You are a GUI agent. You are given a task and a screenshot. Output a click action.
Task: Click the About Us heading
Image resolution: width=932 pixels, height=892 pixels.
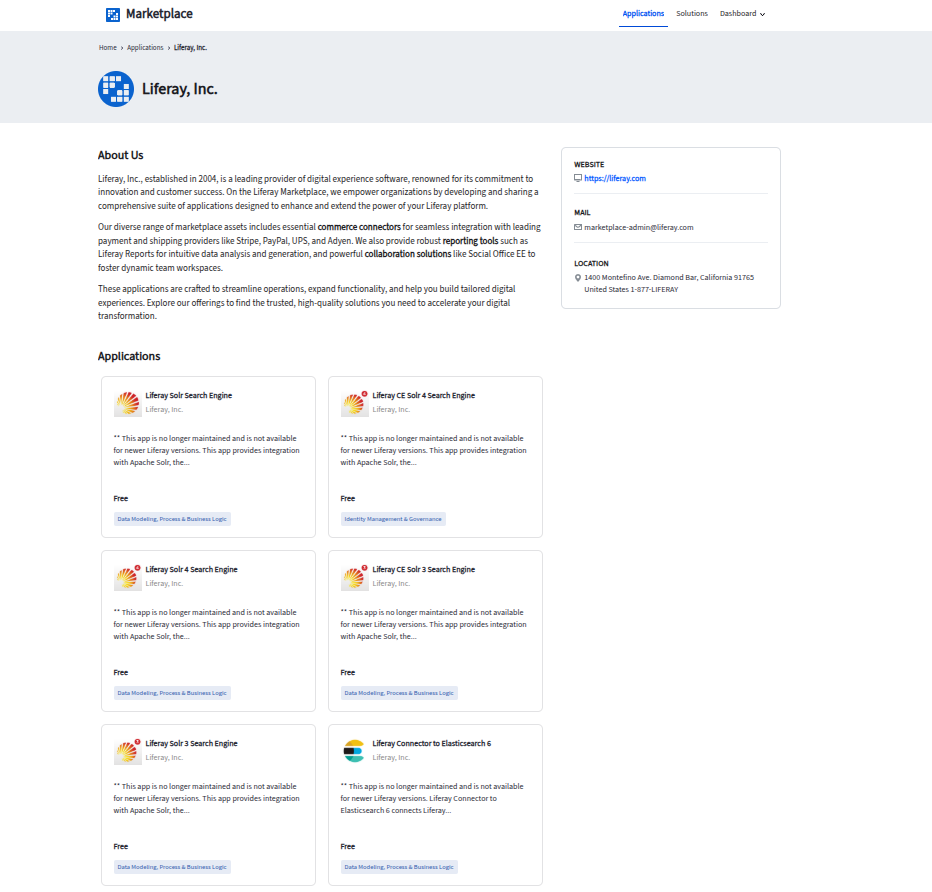pos(121,156)
